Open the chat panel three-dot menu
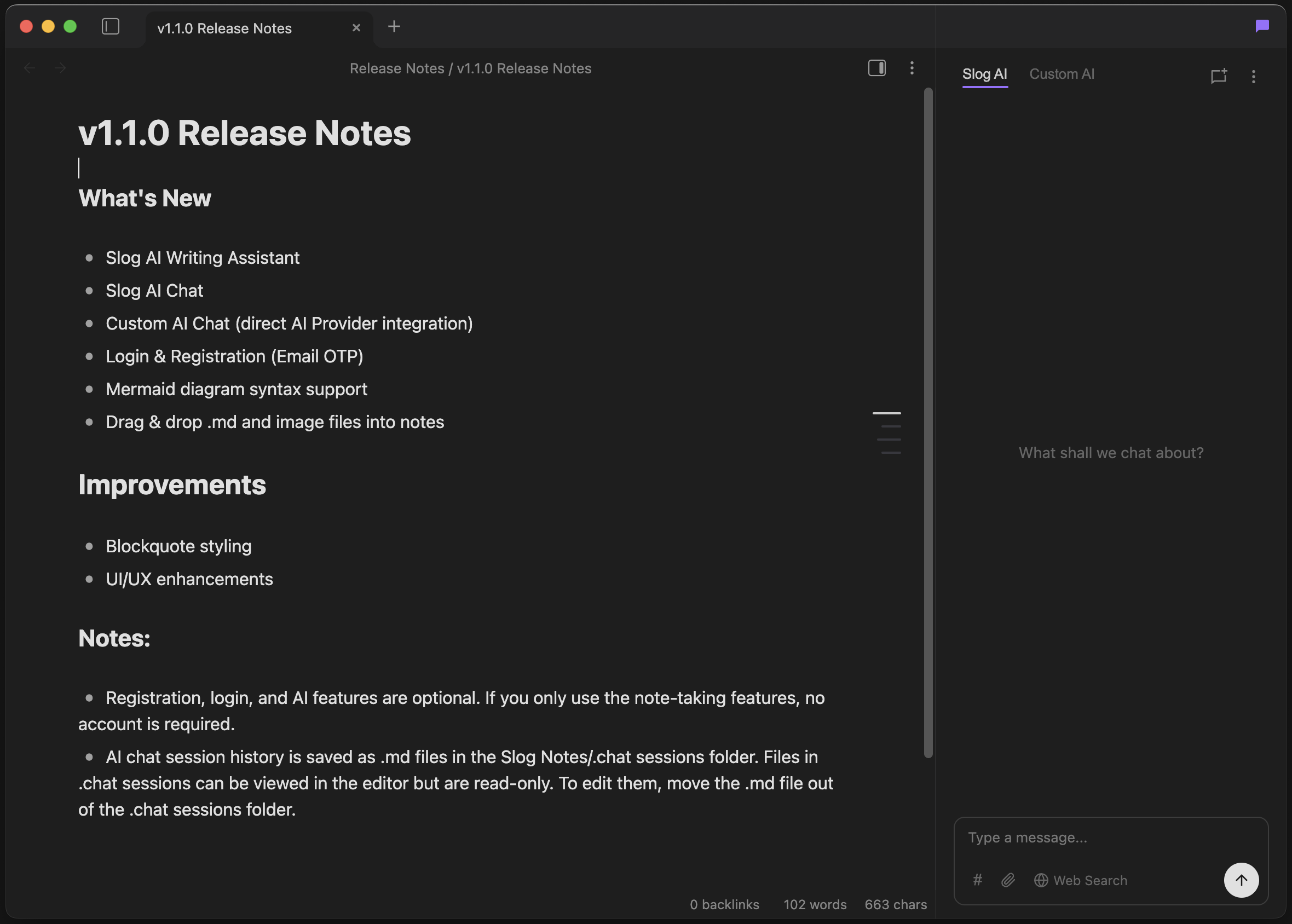 [x=1253, y=76]
